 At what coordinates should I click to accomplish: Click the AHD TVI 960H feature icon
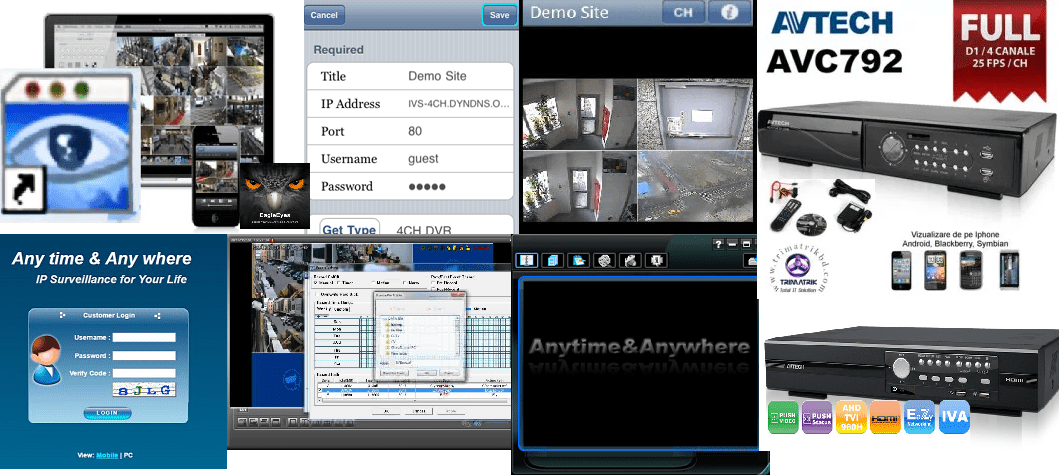coord(851,417)
